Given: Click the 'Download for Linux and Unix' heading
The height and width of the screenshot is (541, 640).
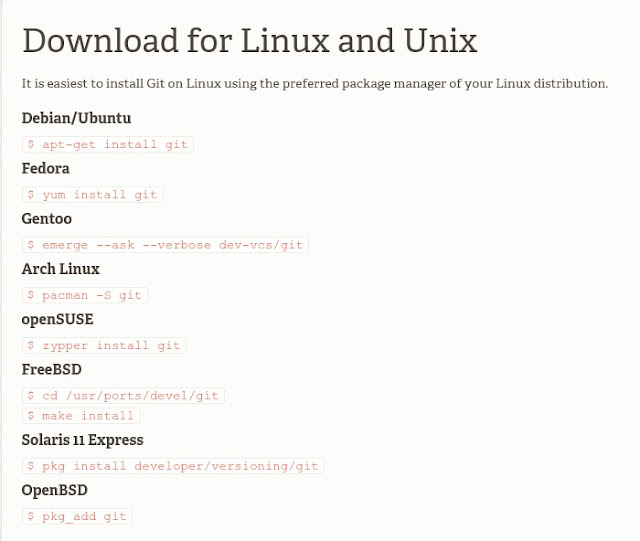Looking at the screenshot, I should coord(249,41).
